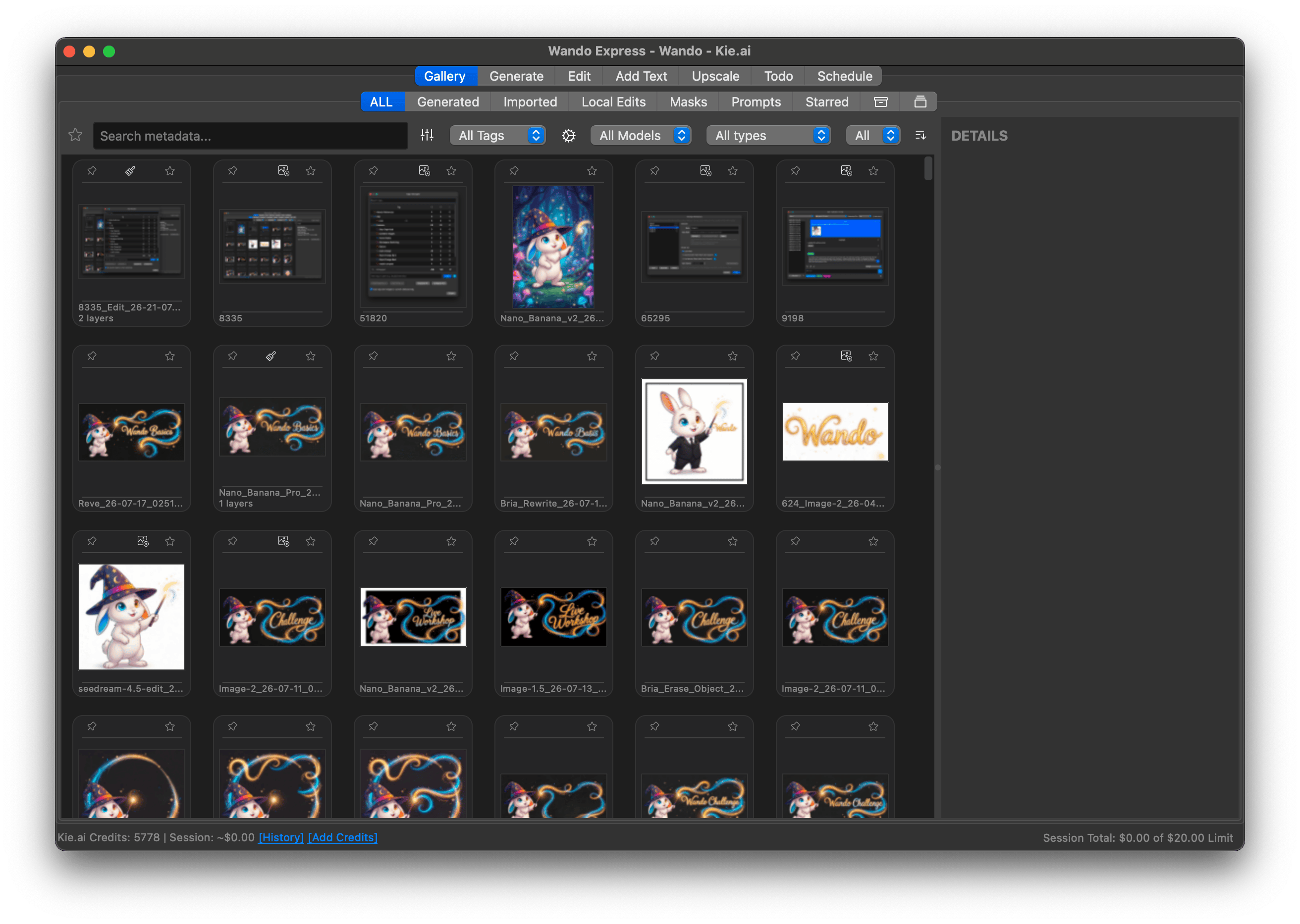Image resolution: width=1300 pixels, height=924 pixels.
Task: Click image info icon on 51820 card
Action: 424,171
